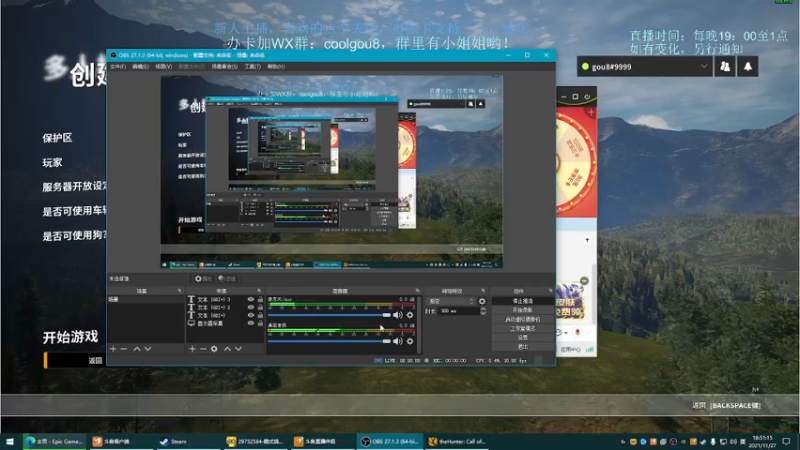Open theHunter: Call of... taskbar item
This screenshot has height=450, width=800.
pyautogui.click(x=457, y=441)
